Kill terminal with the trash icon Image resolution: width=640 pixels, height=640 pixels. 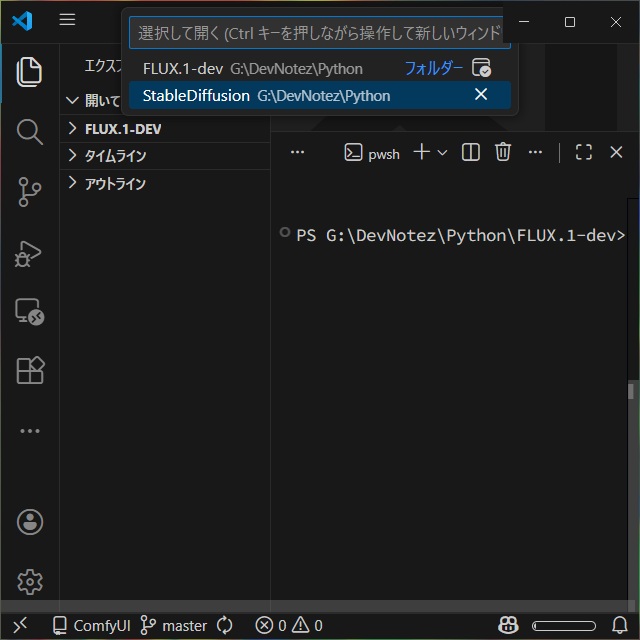[x=503, y=152]
